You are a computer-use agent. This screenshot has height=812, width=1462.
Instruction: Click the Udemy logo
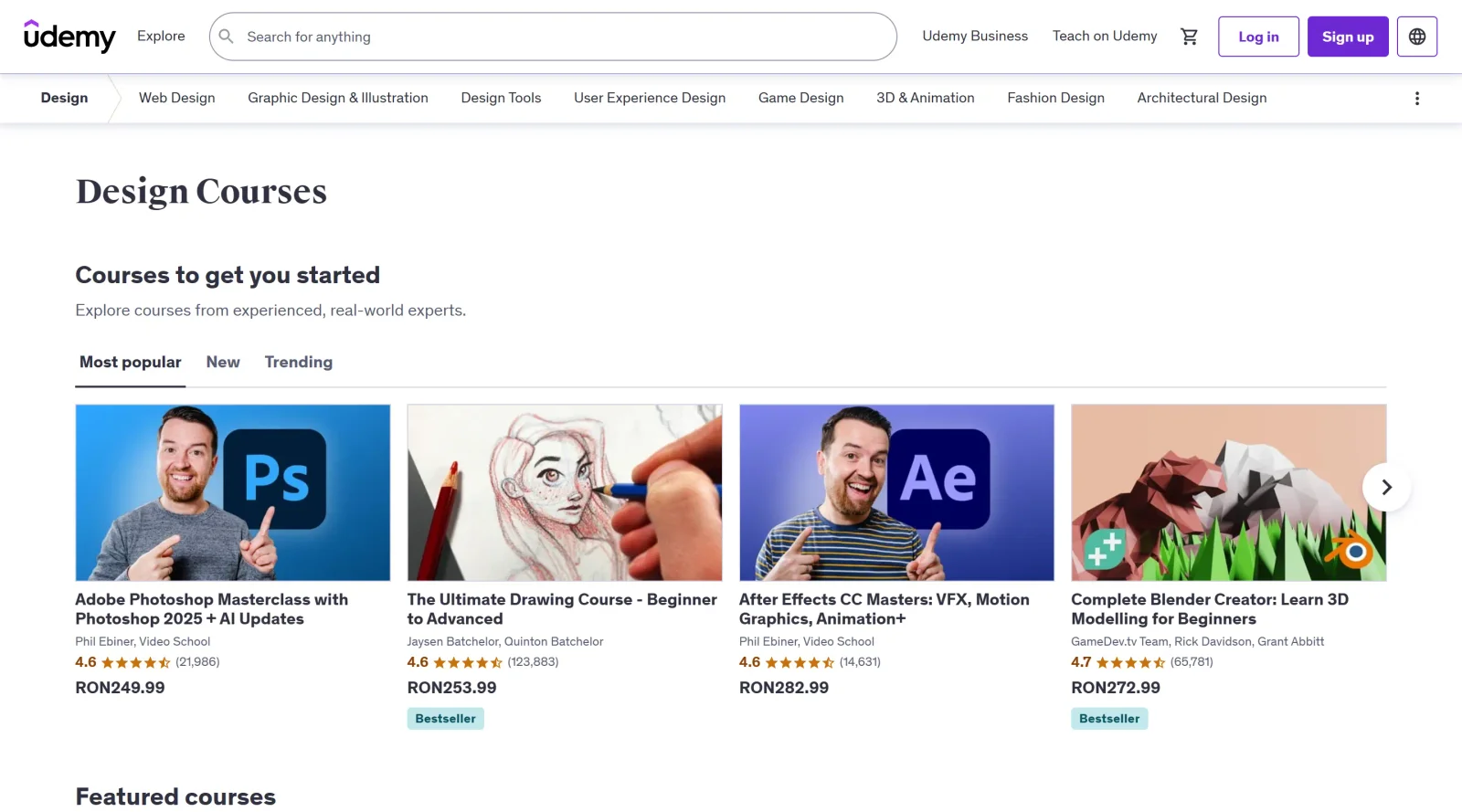tap(70, 37)
